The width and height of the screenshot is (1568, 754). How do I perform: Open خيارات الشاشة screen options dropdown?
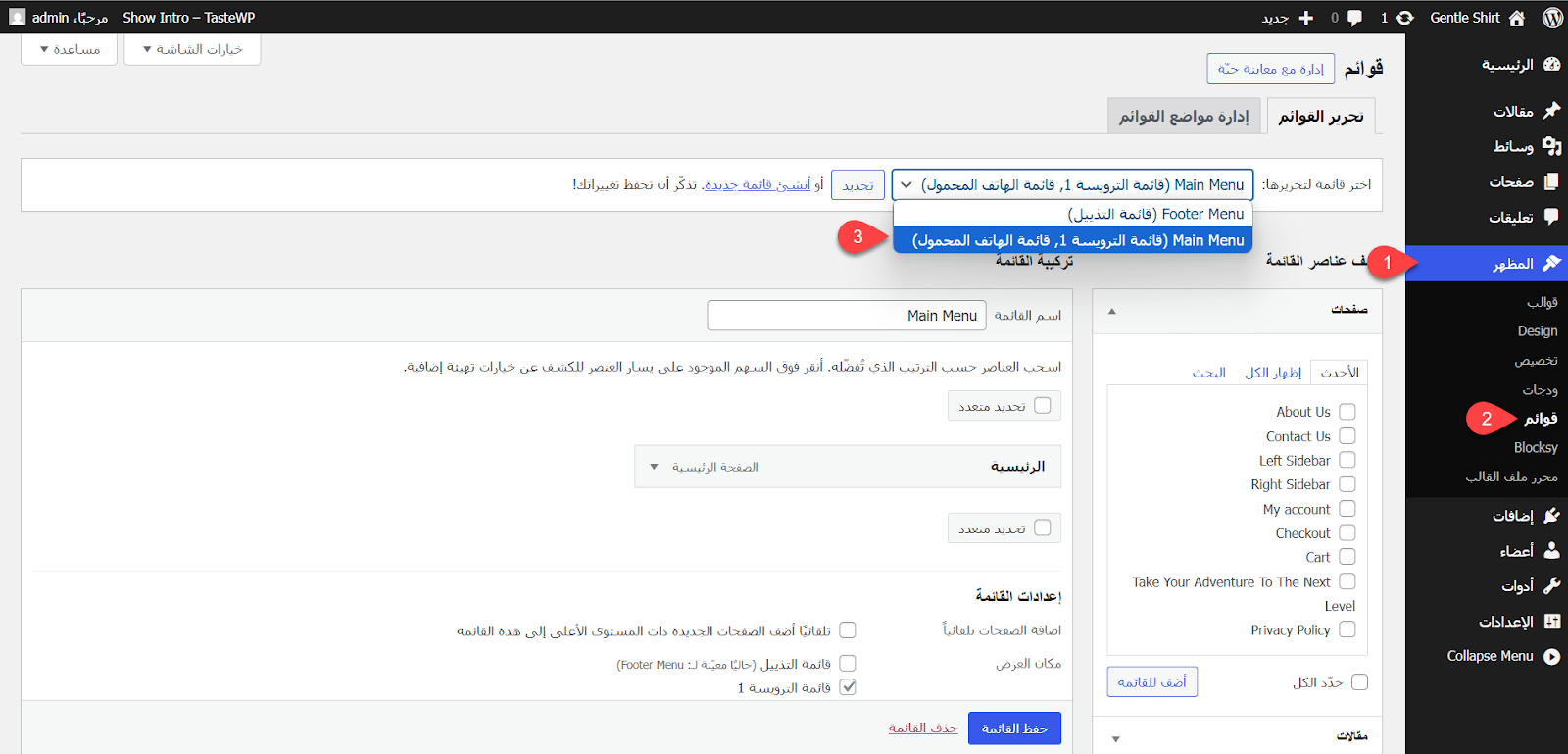point(192,49)
